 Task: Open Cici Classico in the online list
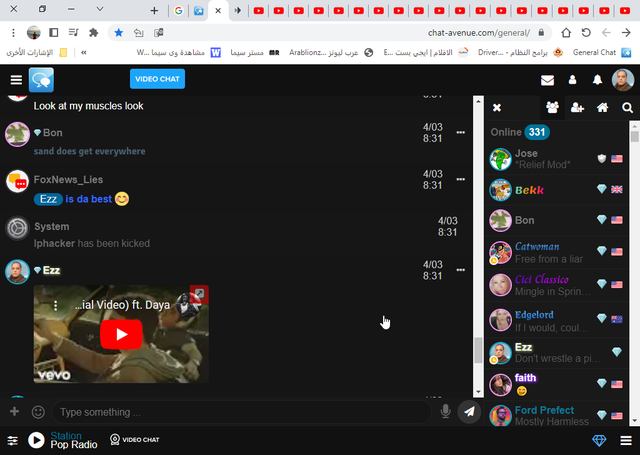click(556, 285)
